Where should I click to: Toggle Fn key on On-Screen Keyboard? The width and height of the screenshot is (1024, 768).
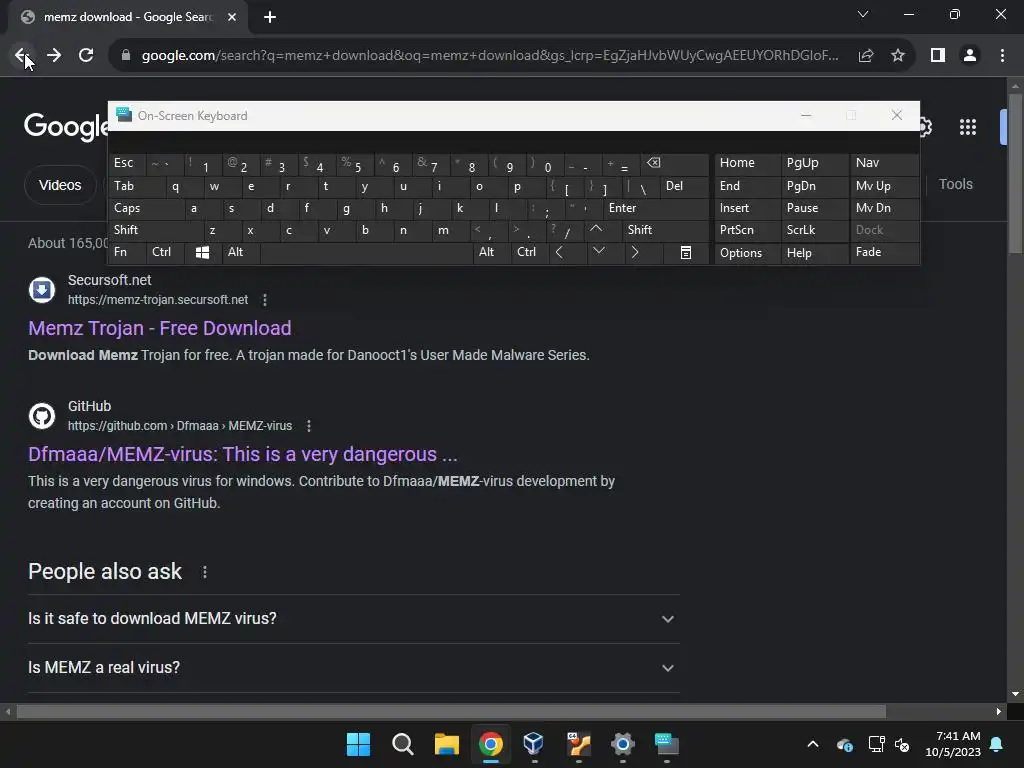click(127, 252)
